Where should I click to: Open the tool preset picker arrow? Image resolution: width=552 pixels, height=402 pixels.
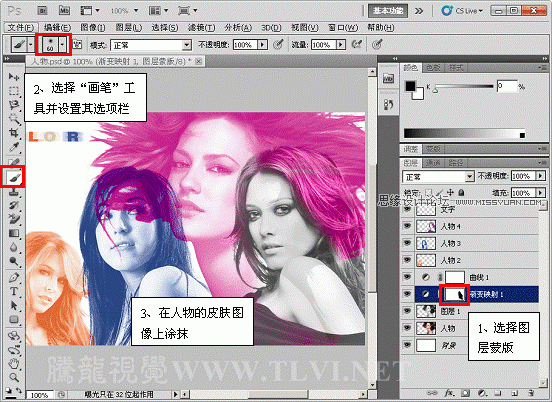pos(31,45)
